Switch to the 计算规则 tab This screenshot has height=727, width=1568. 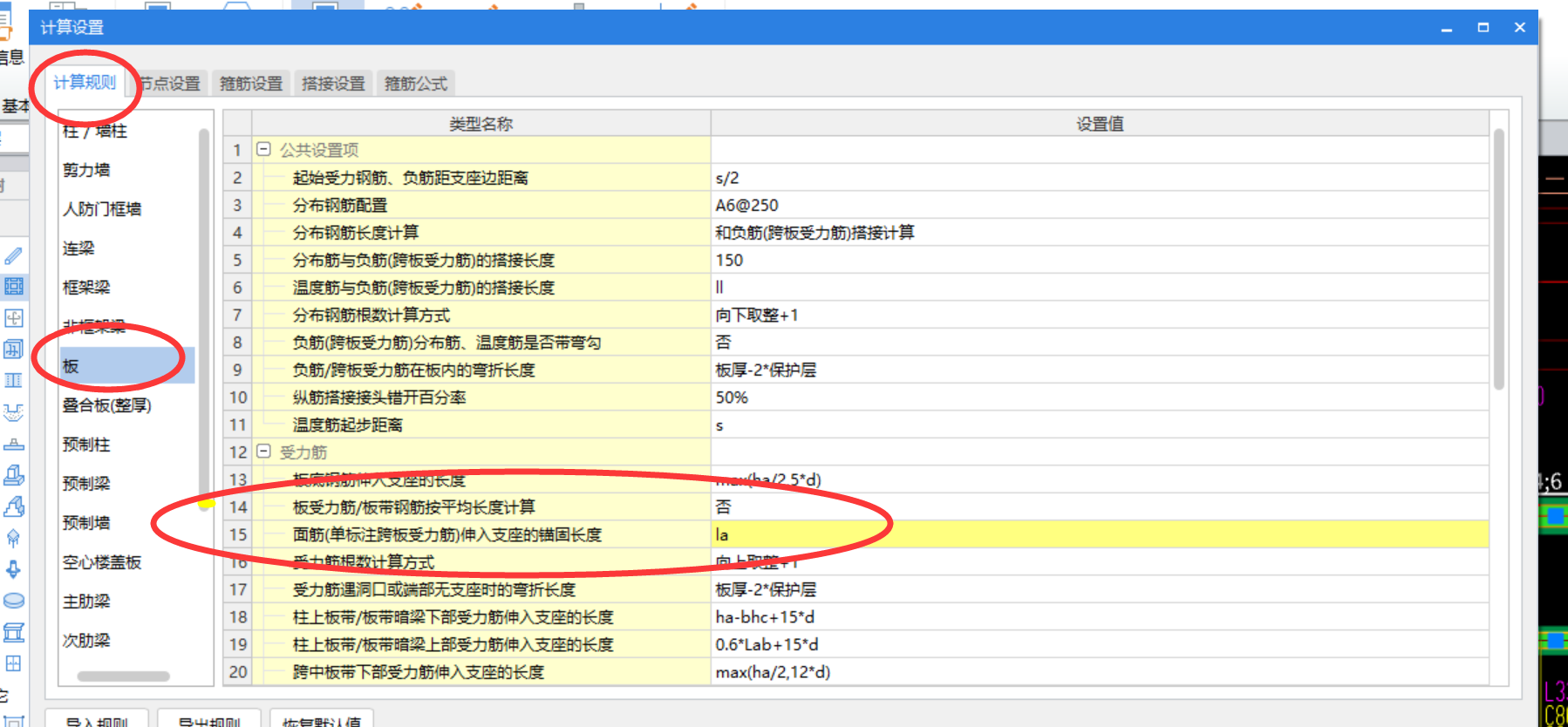(85, 83)
